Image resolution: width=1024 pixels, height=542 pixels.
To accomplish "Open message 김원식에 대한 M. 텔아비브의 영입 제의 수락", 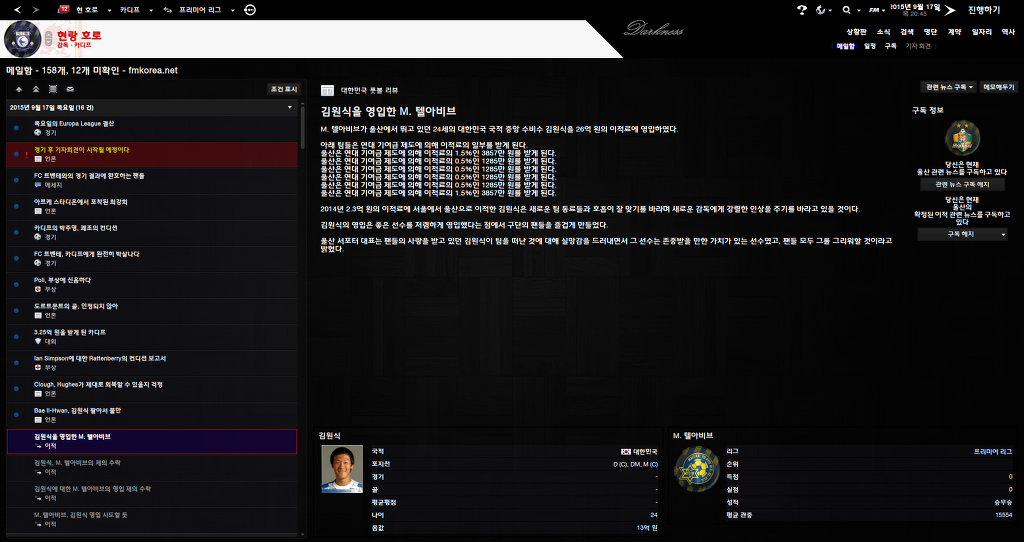I will pyautogui.click(x=152, y=494).
